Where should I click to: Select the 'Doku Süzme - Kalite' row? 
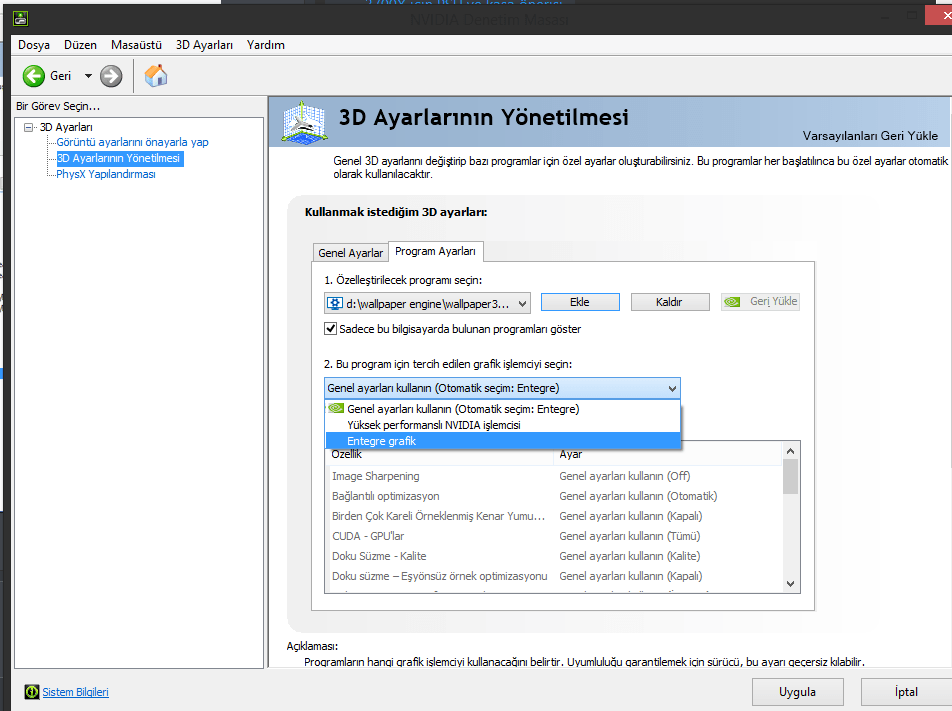[554, 556]
